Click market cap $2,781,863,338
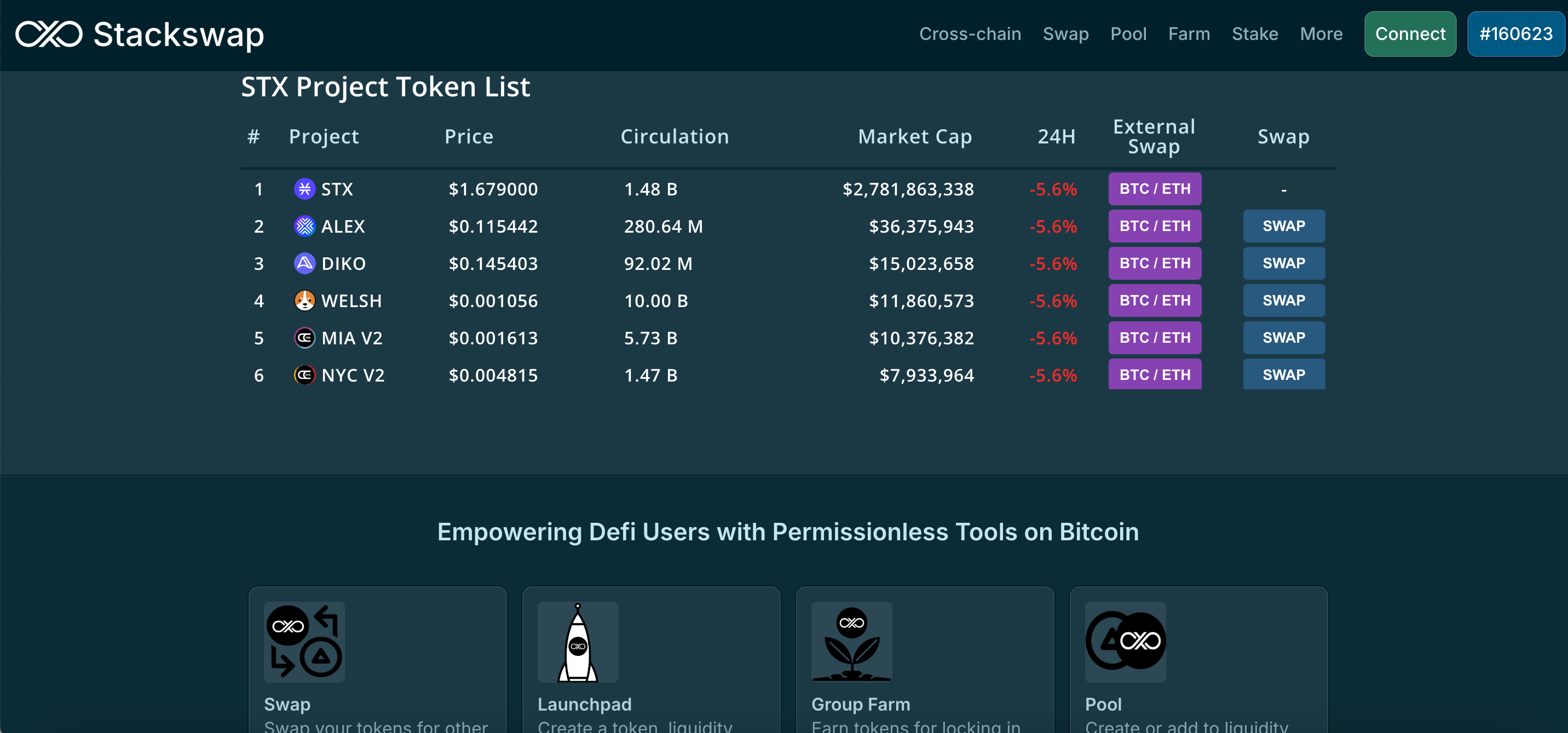This screenshot has width=1568, height=733. [x=908, y=189]
